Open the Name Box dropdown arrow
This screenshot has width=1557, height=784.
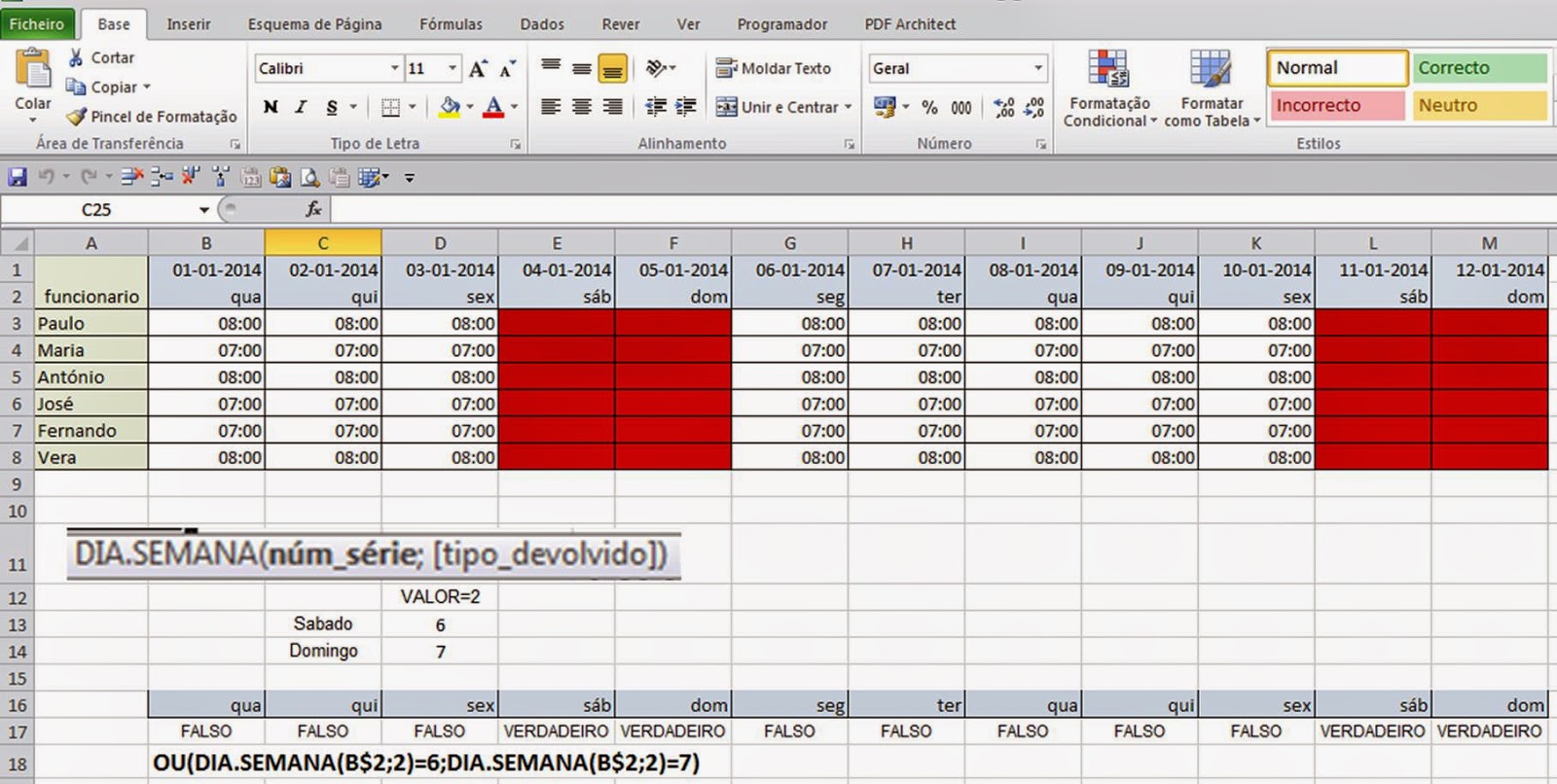pos(204,209)
